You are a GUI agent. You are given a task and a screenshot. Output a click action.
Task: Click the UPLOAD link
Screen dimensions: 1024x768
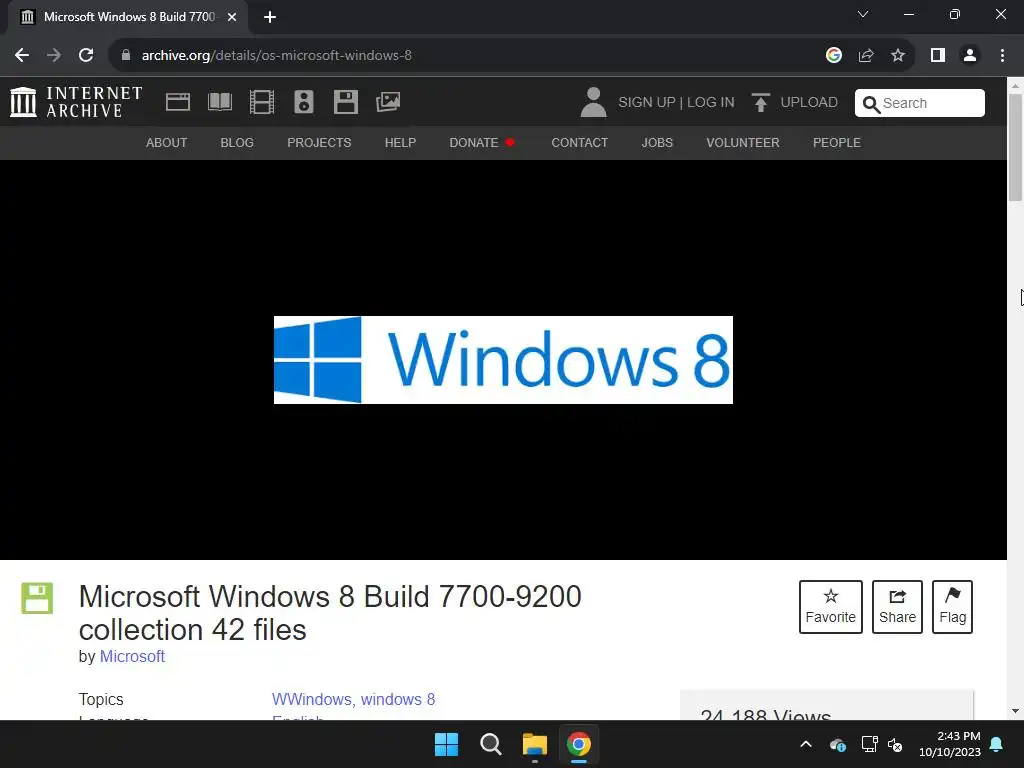808,103
